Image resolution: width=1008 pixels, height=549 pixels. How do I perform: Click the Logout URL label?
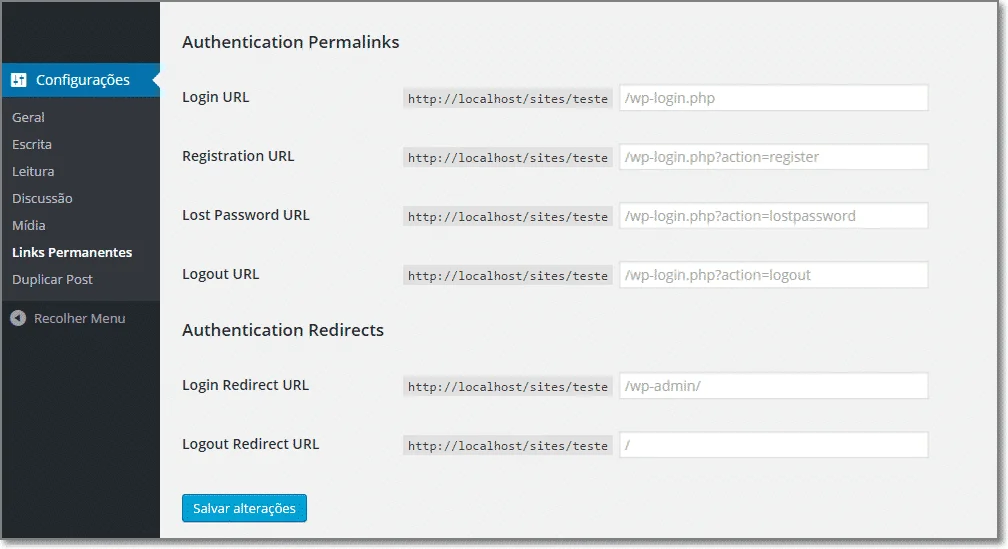pos(220,274)
